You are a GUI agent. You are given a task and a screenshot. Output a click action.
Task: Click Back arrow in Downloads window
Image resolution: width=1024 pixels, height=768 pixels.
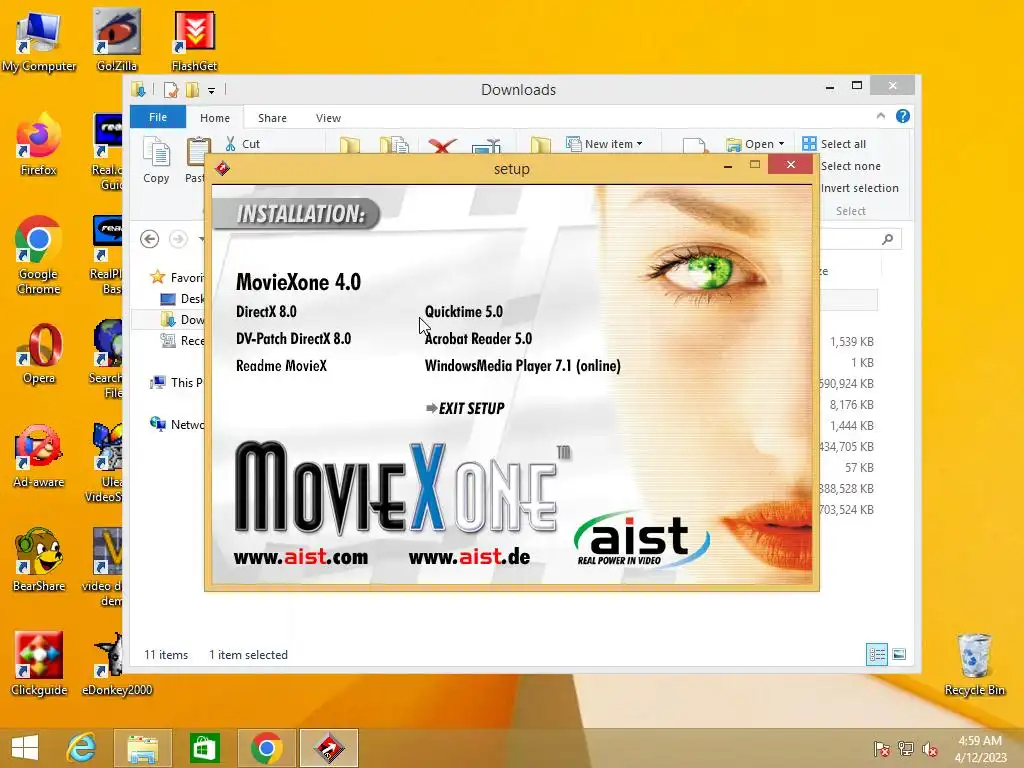tap(150, 239)
